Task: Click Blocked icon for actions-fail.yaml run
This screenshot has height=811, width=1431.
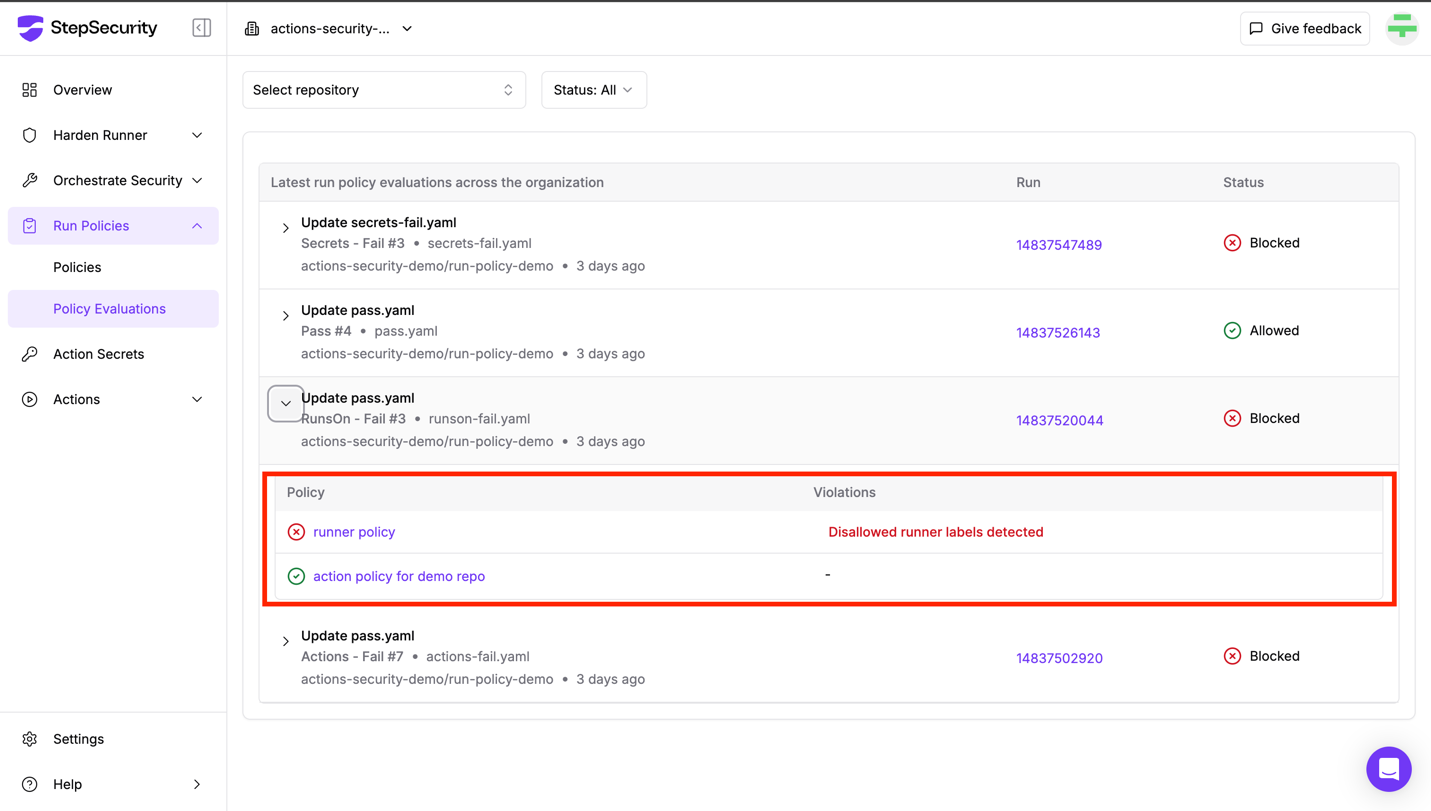Action: click(1232, 656)
